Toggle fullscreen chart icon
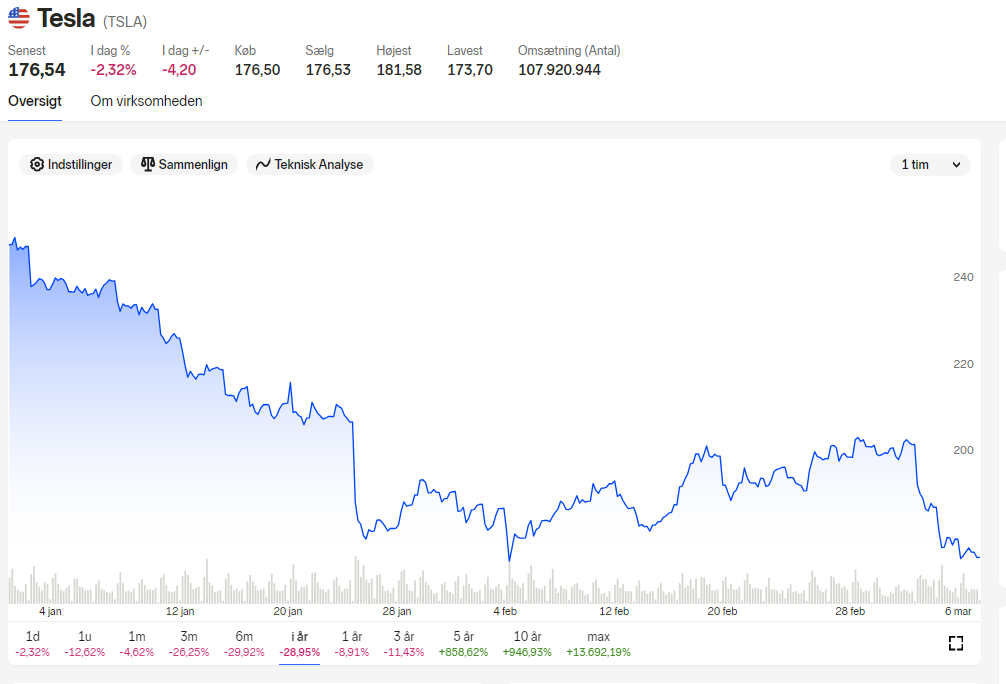 956,643
